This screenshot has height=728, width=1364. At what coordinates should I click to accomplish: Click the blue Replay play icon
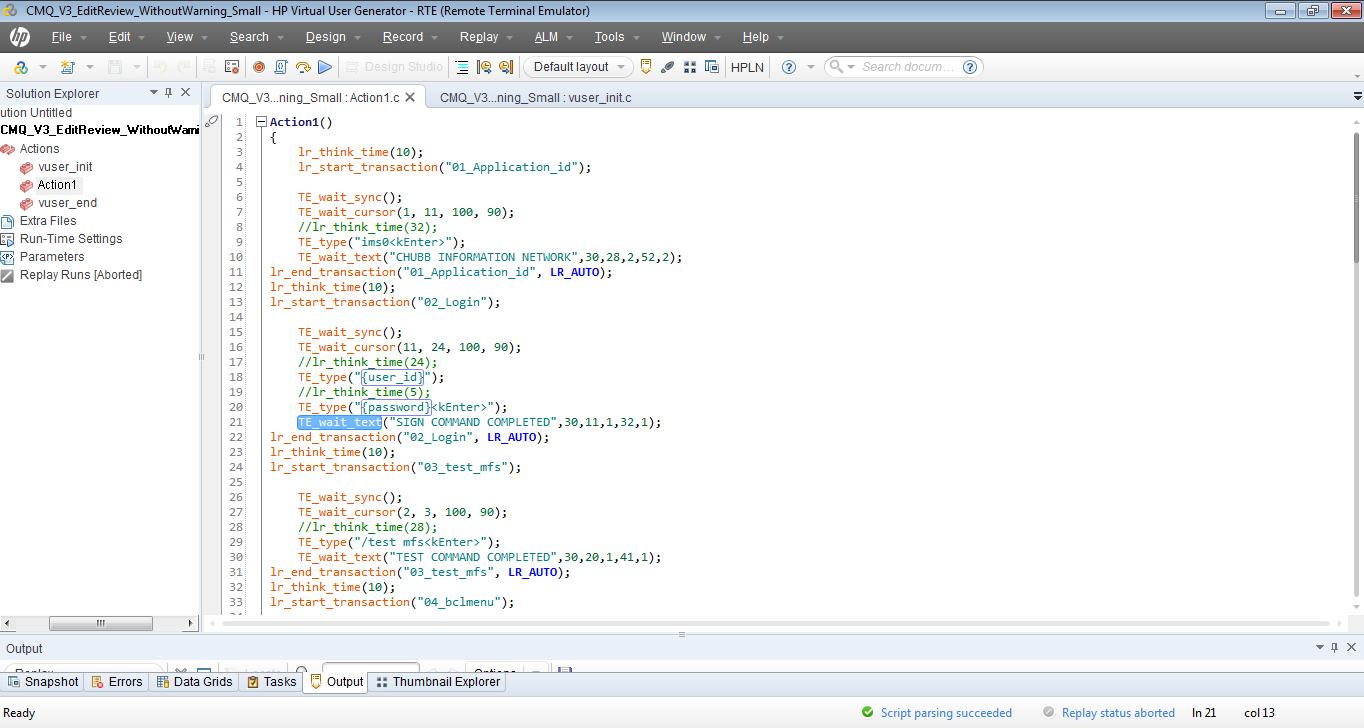tap(325, 67)
